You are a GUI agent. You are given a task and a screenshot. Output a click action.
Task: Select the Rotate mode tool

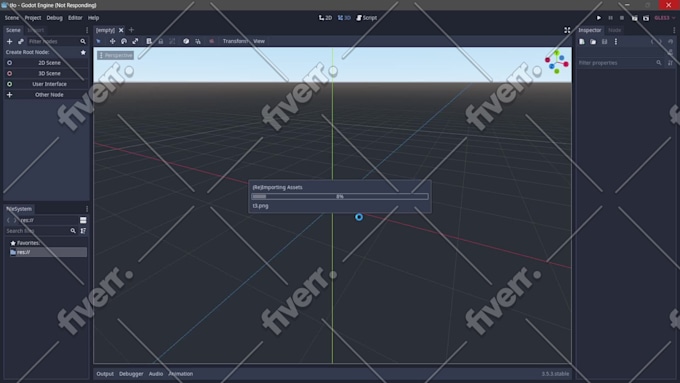tap(124, 41)
